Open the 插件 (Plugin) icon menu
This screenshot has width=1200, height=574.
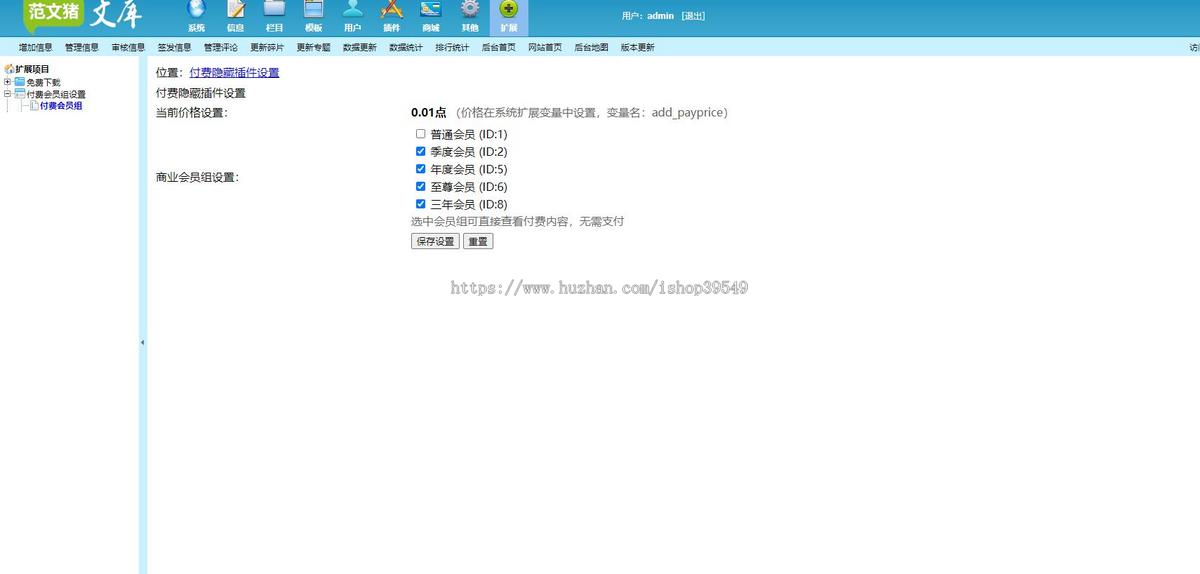click(392, 15)
